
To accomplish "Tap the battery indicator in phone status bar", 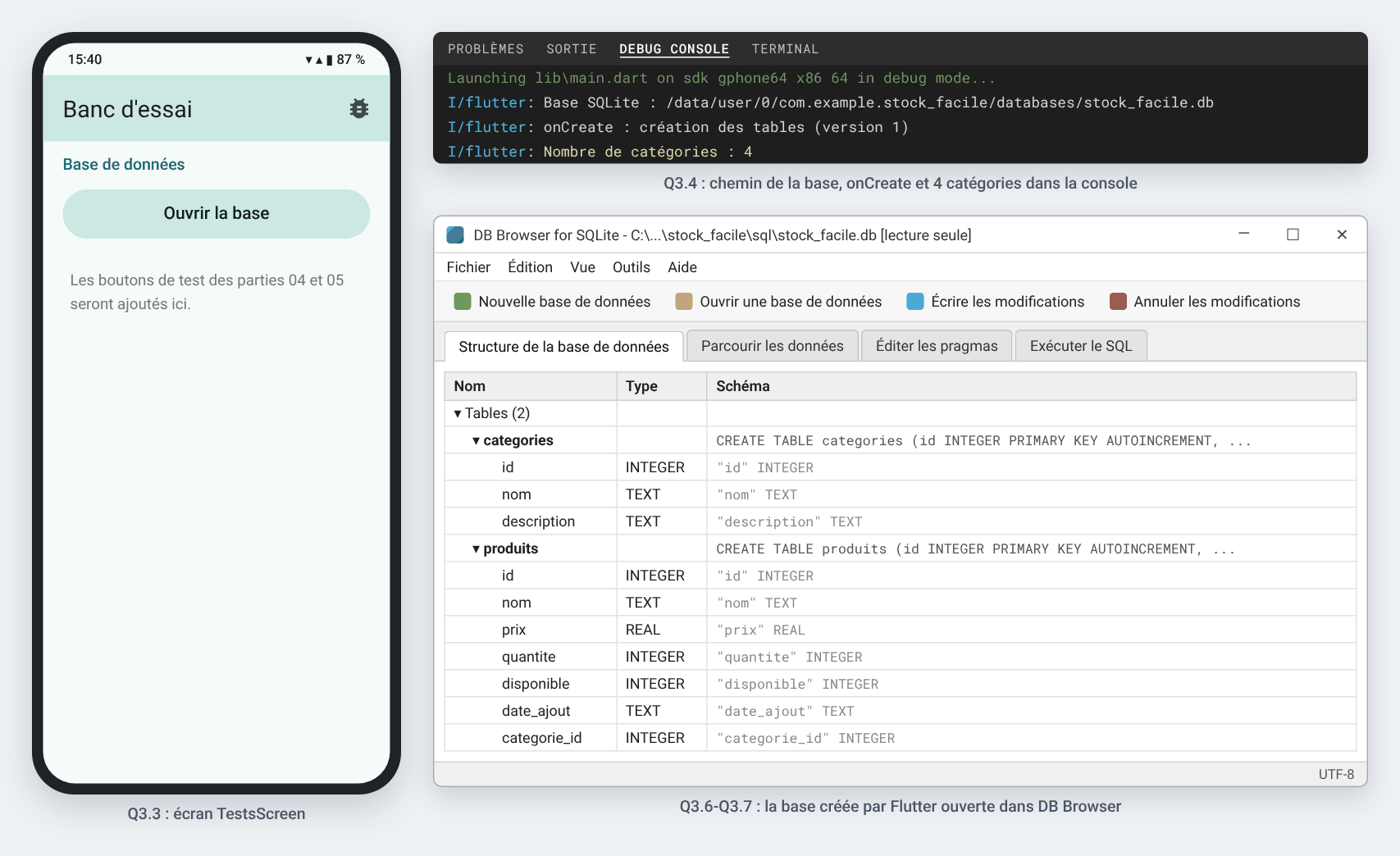I will tap(329, 60).
